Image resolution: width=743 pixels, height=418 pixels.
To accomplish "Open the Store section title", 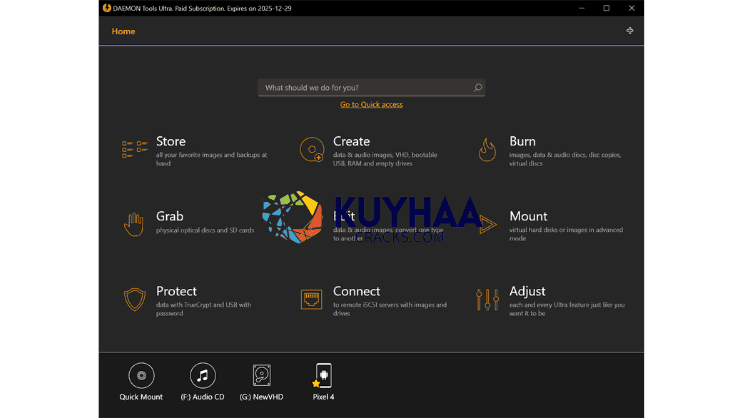I will click(171, 141).
